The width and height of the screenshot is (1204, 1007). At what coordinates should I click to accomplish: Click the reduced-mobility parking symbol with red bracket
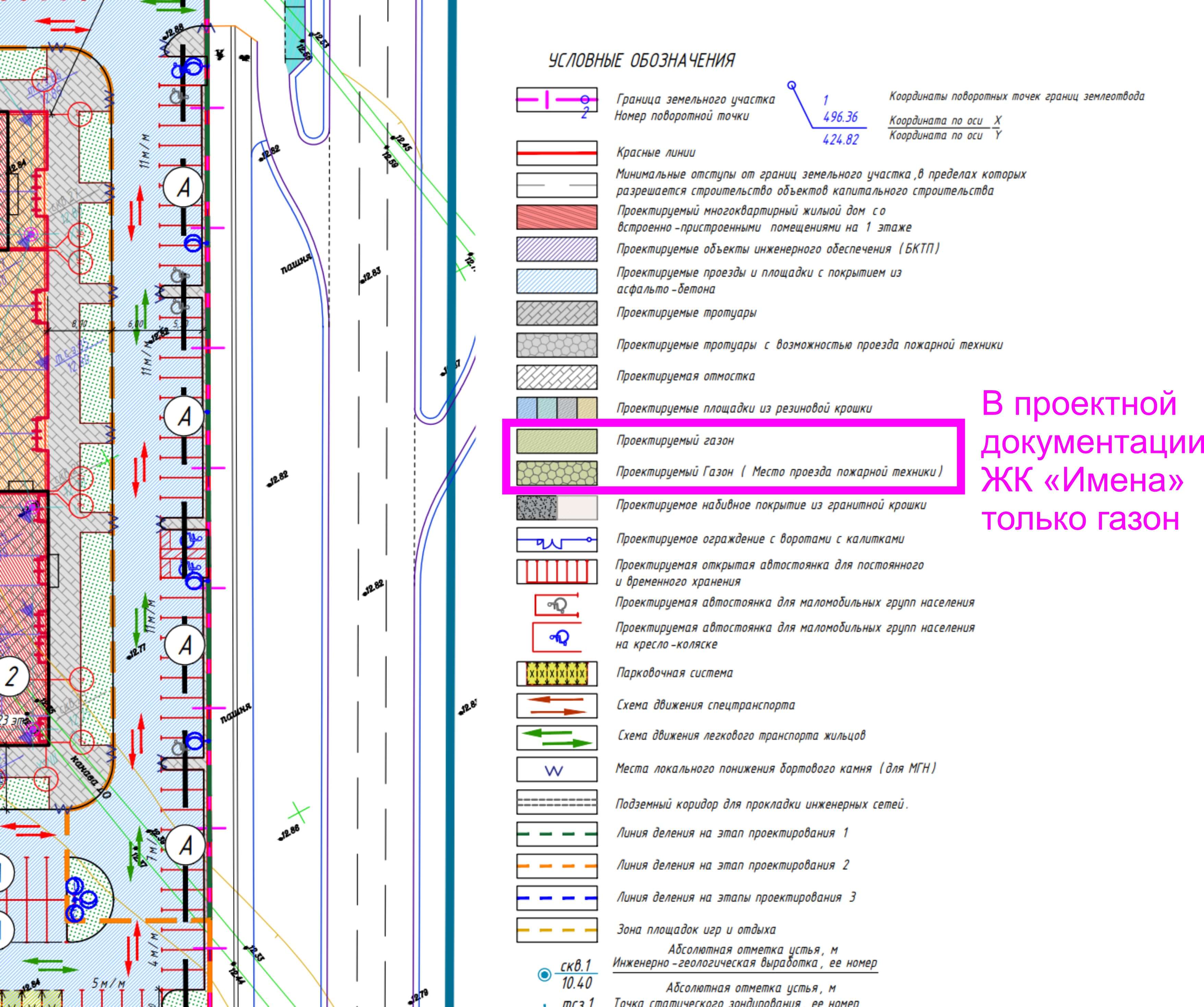pyautogui.click(x=557, y=605)
